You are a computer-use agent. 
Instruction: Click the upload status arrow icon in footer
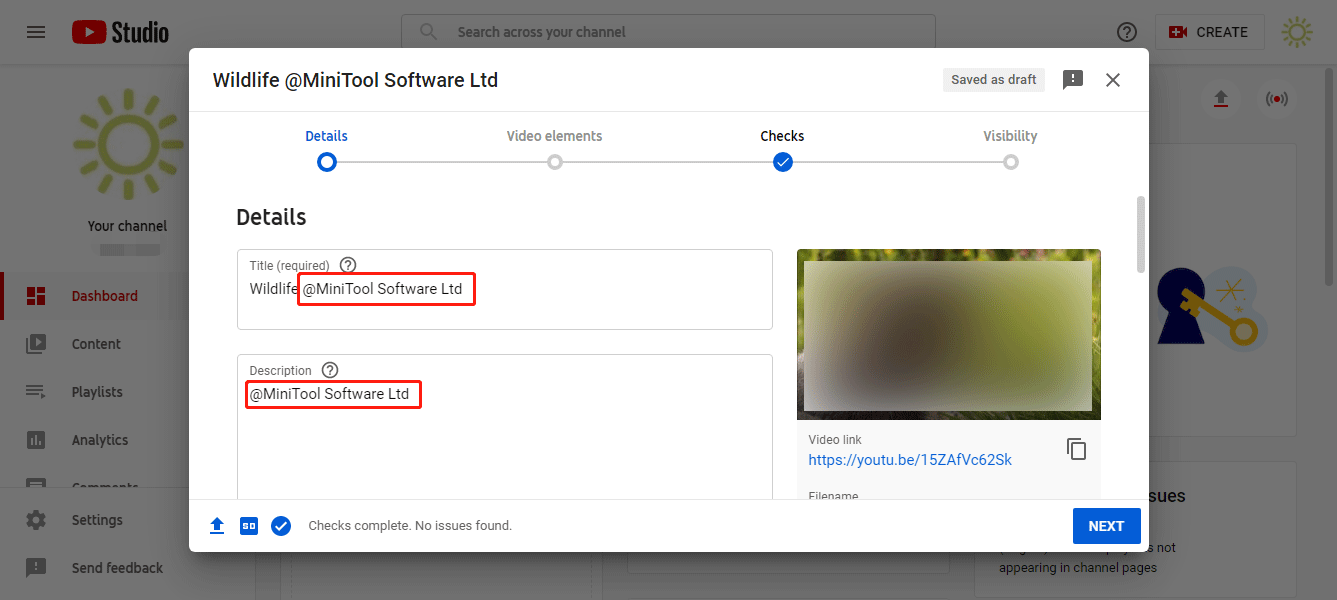pos(217,526)
